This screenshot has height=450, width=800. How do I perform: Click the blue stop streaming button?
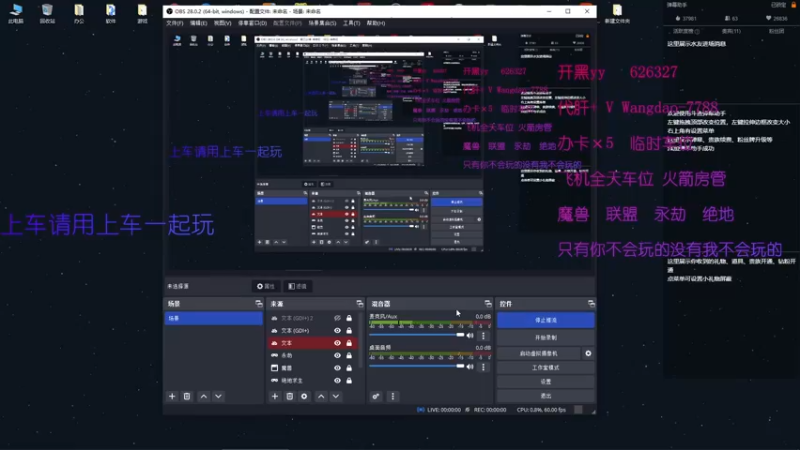(545, 320)
